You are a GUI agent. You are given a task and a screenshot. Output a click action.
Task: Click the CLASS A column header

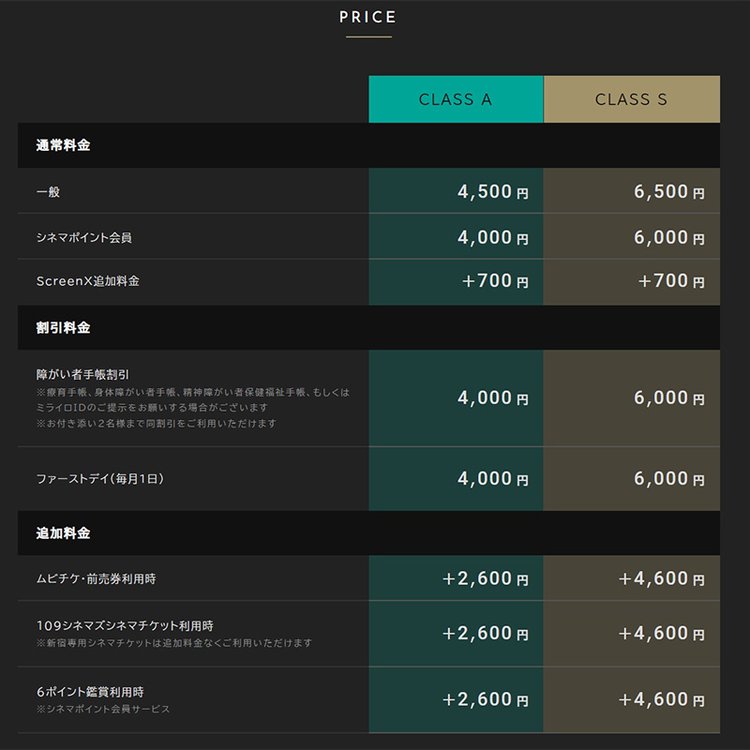455,99
